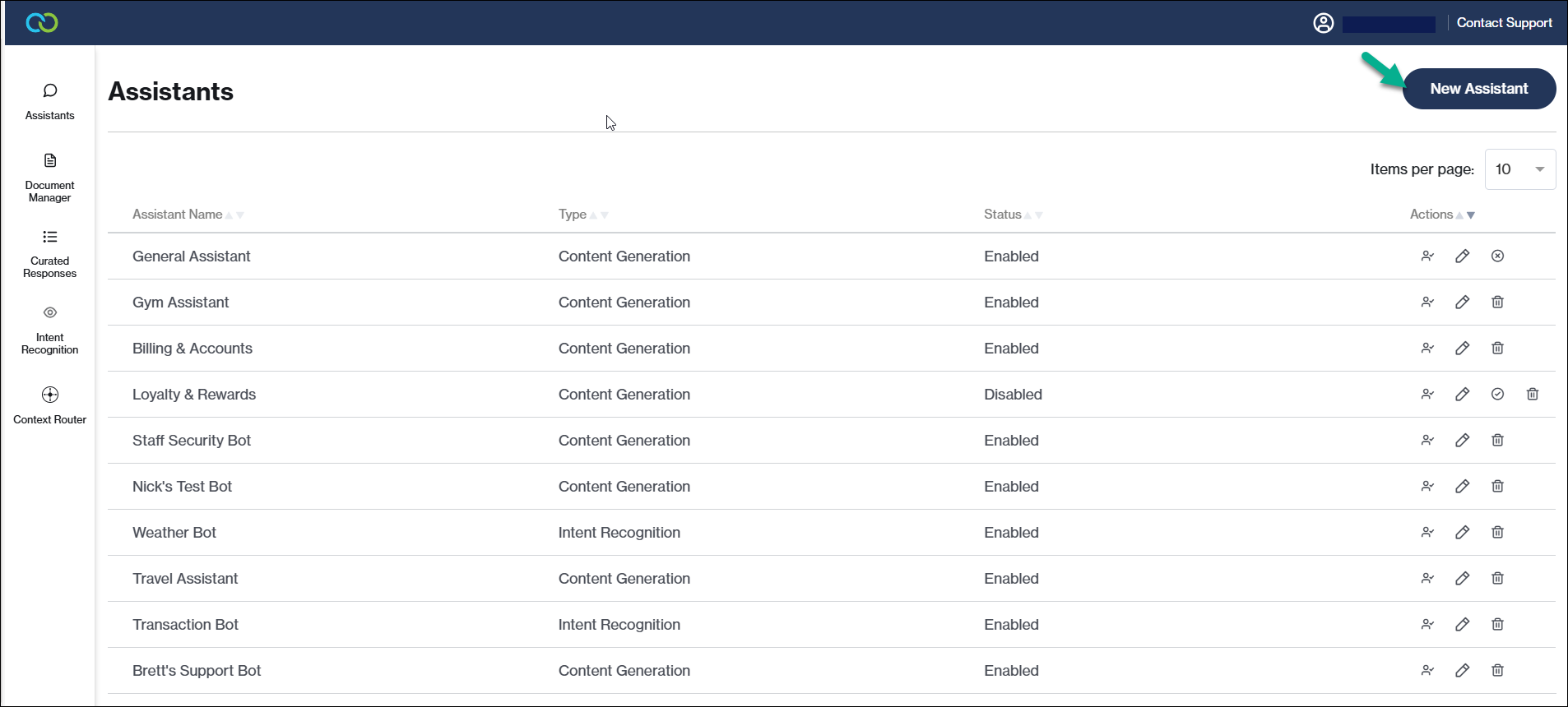This screenshot has height=707, width=1568.
Task: Delete the Billing & Accounts assistant
Action: 1497,349
